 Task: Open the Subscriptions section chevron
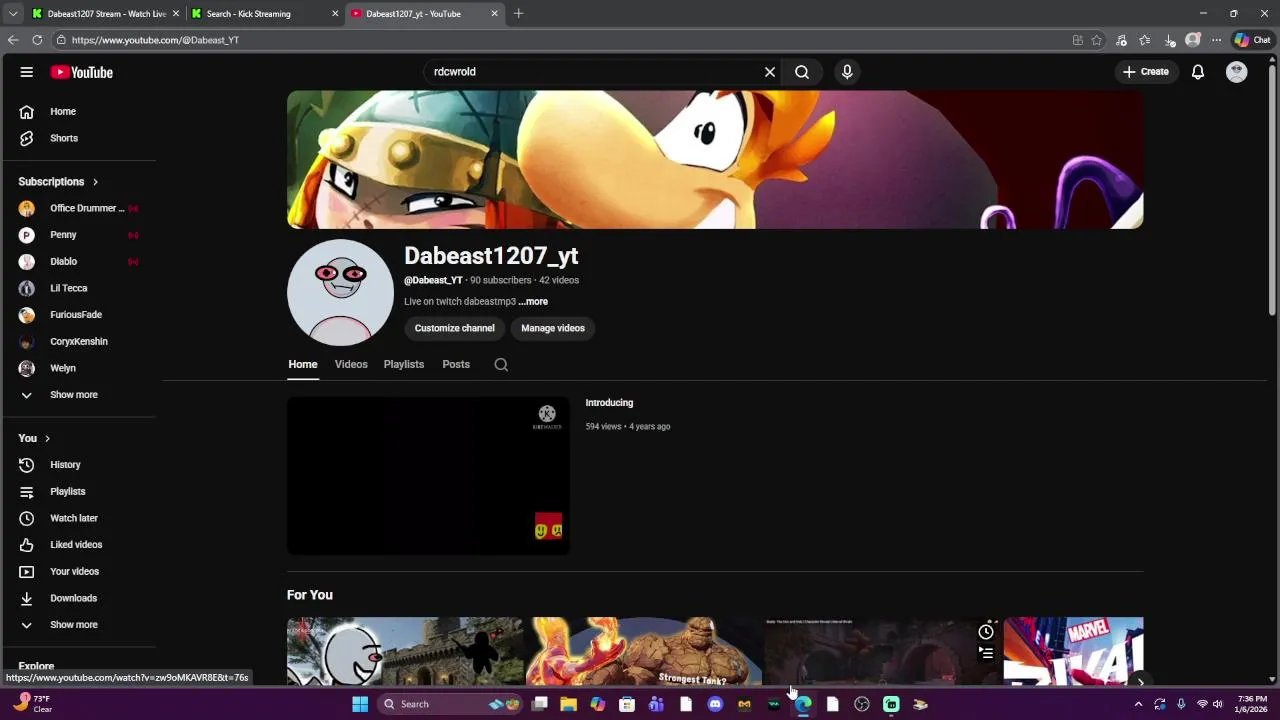(x=95, y=182)
